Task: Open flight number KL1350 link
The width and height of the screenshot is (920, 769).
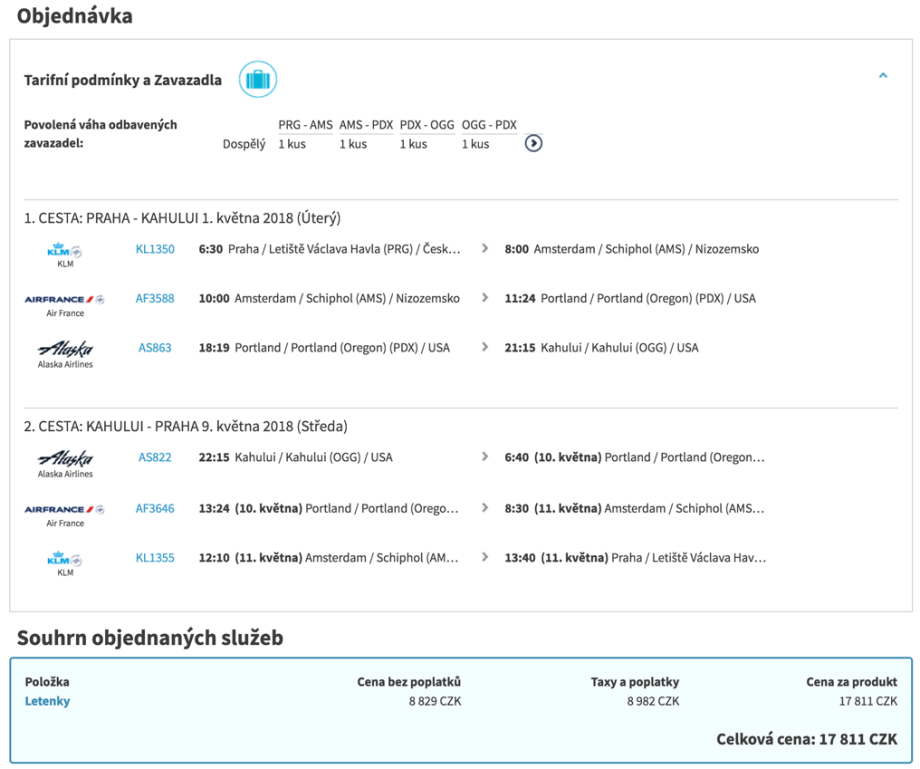Action: pyautogui.click(x=155, y=249)
